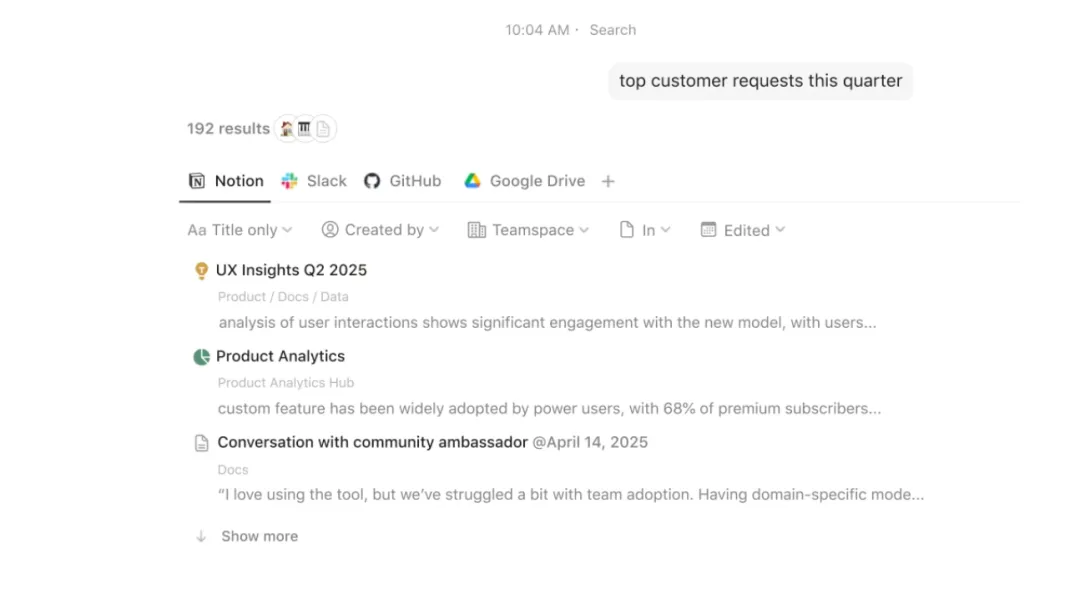1080x614 pixels.
Task: Click the GitHub octocat icon
Action: (x=372, y=181)
